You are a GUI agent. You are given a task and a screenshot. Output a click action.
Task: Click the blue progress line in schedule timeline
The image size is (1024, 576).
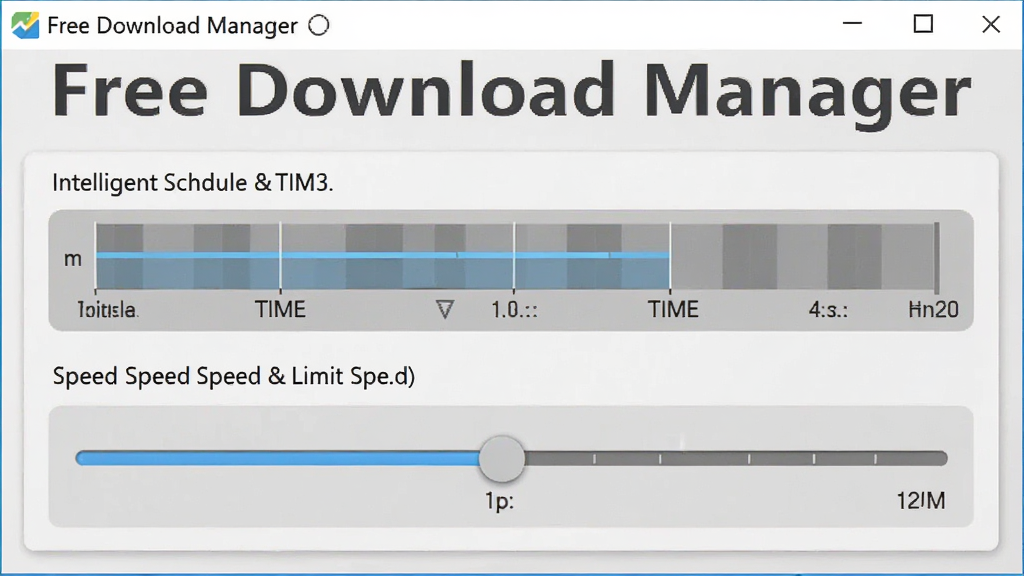383,255
